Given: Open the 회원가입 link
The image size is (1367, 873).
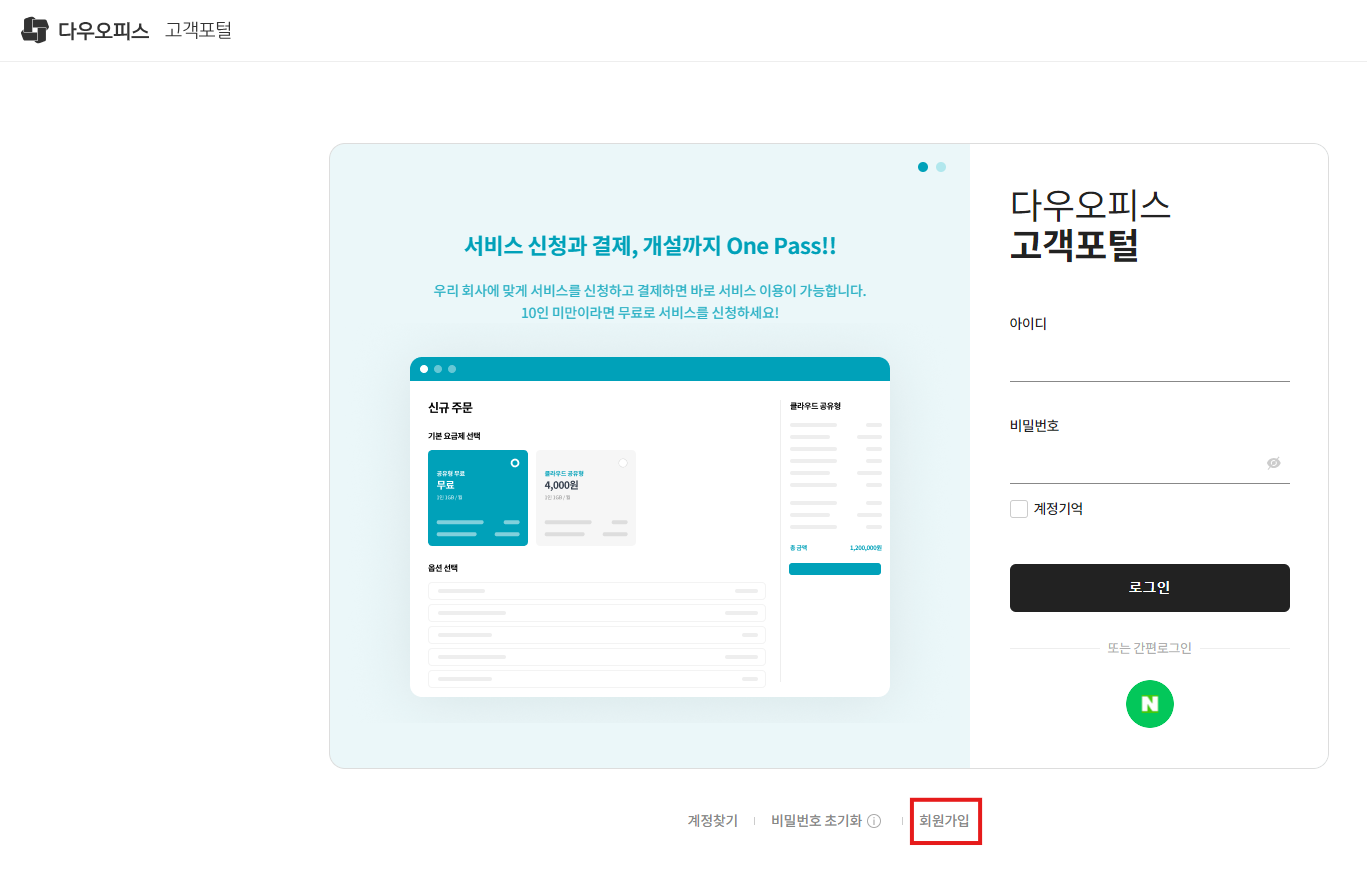Looking at the screenshot, I should [945, 821].
